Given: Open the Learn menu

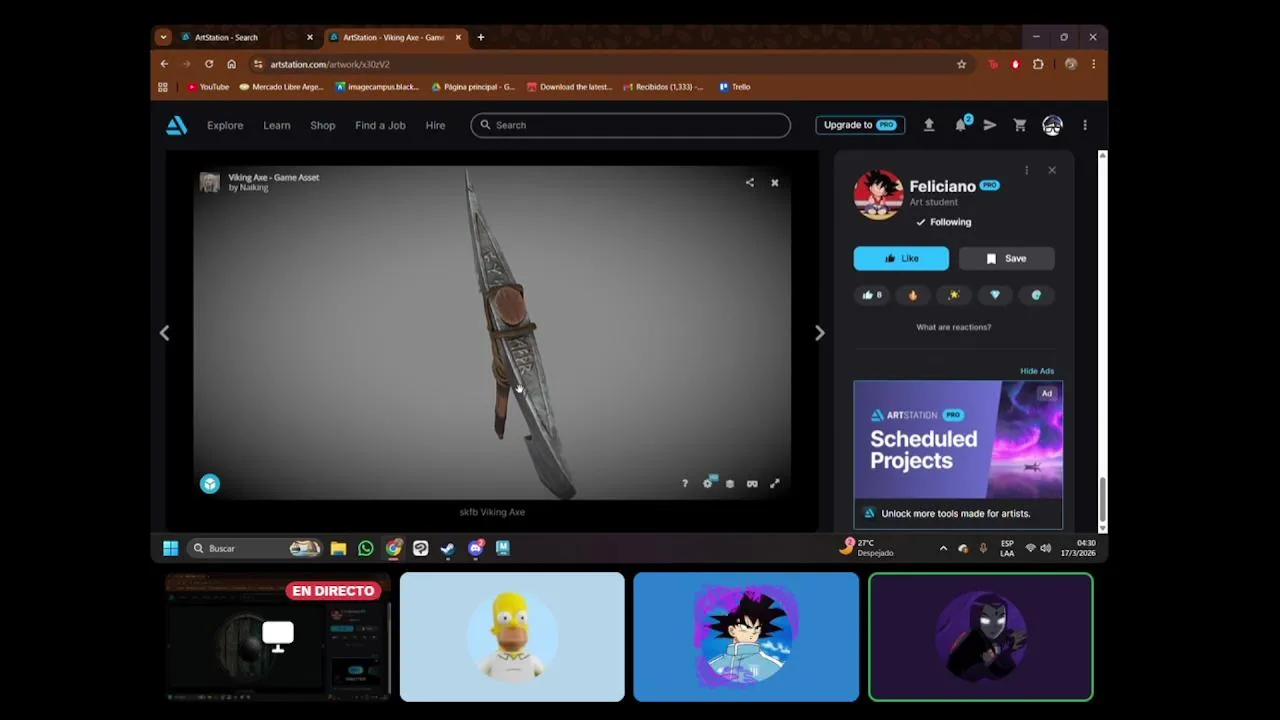Looking at the screenshot, I should click(x=277, y=125).
